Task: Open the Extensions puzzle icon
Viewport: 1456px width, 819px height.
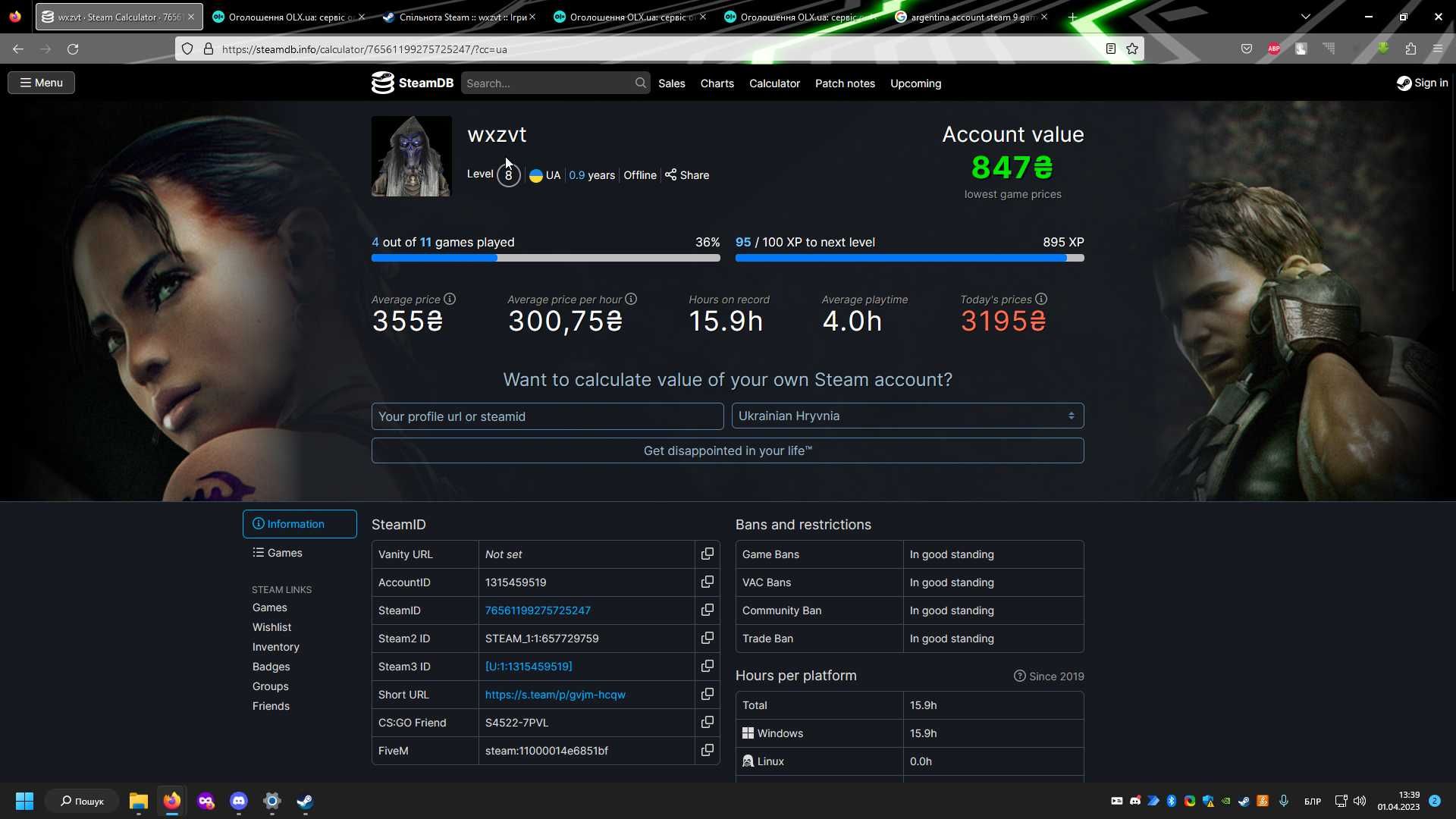Action: point(1410,49)
